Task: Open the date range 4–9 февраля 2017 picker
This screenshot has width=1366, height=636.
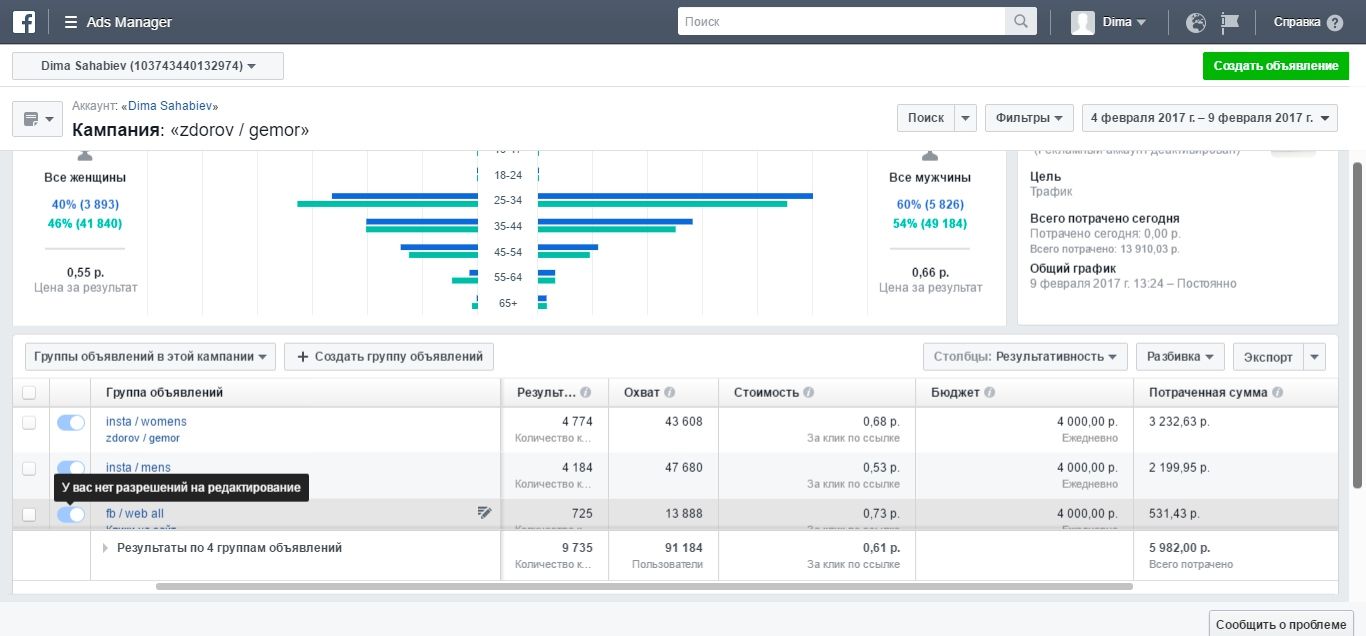Action: [x=1210, y=118]
